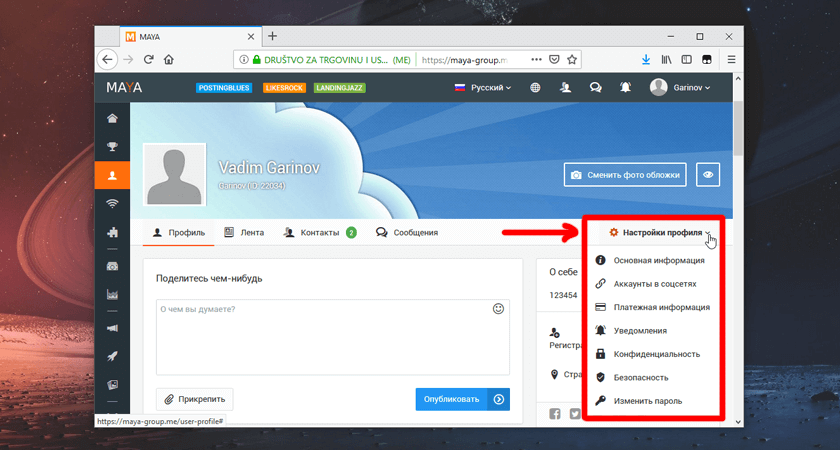Open Firefox hamburger menu
The width and height of the screenshot is (840, 450).
731,59
